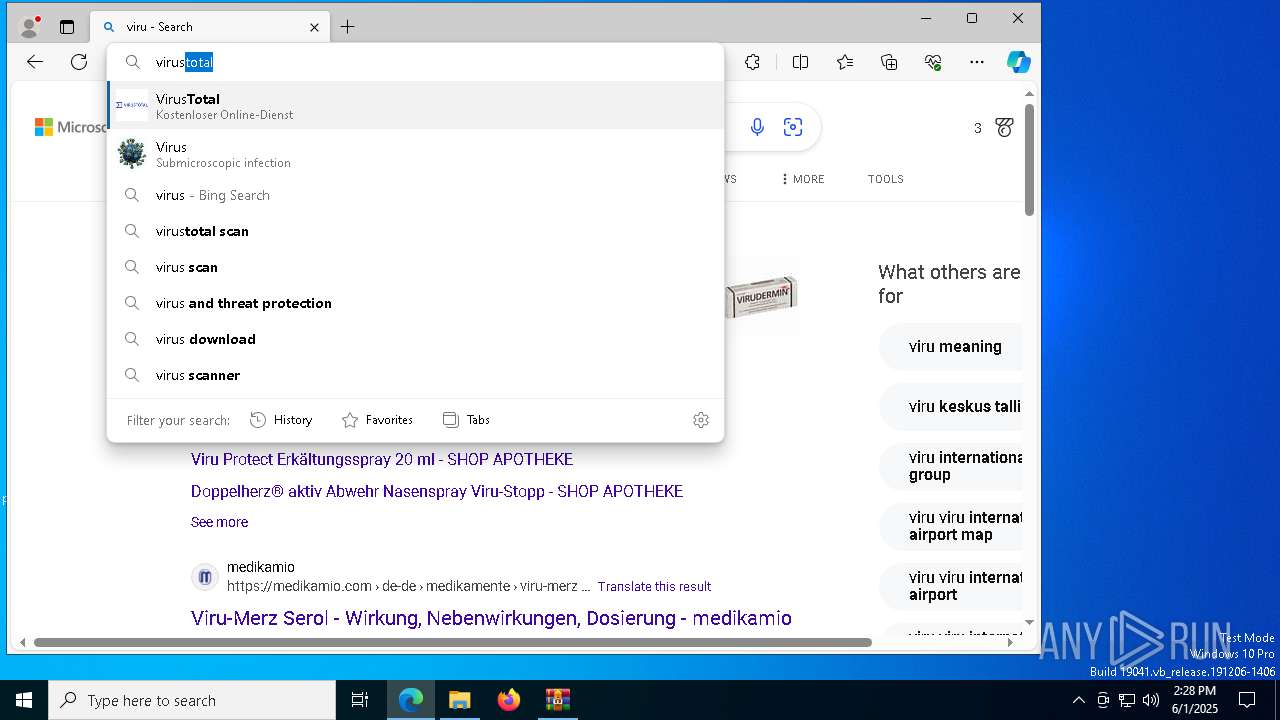Open 'Viru-Merz Serol' medikamio result
Screen dimensions: 1280x720
point(491,618)
